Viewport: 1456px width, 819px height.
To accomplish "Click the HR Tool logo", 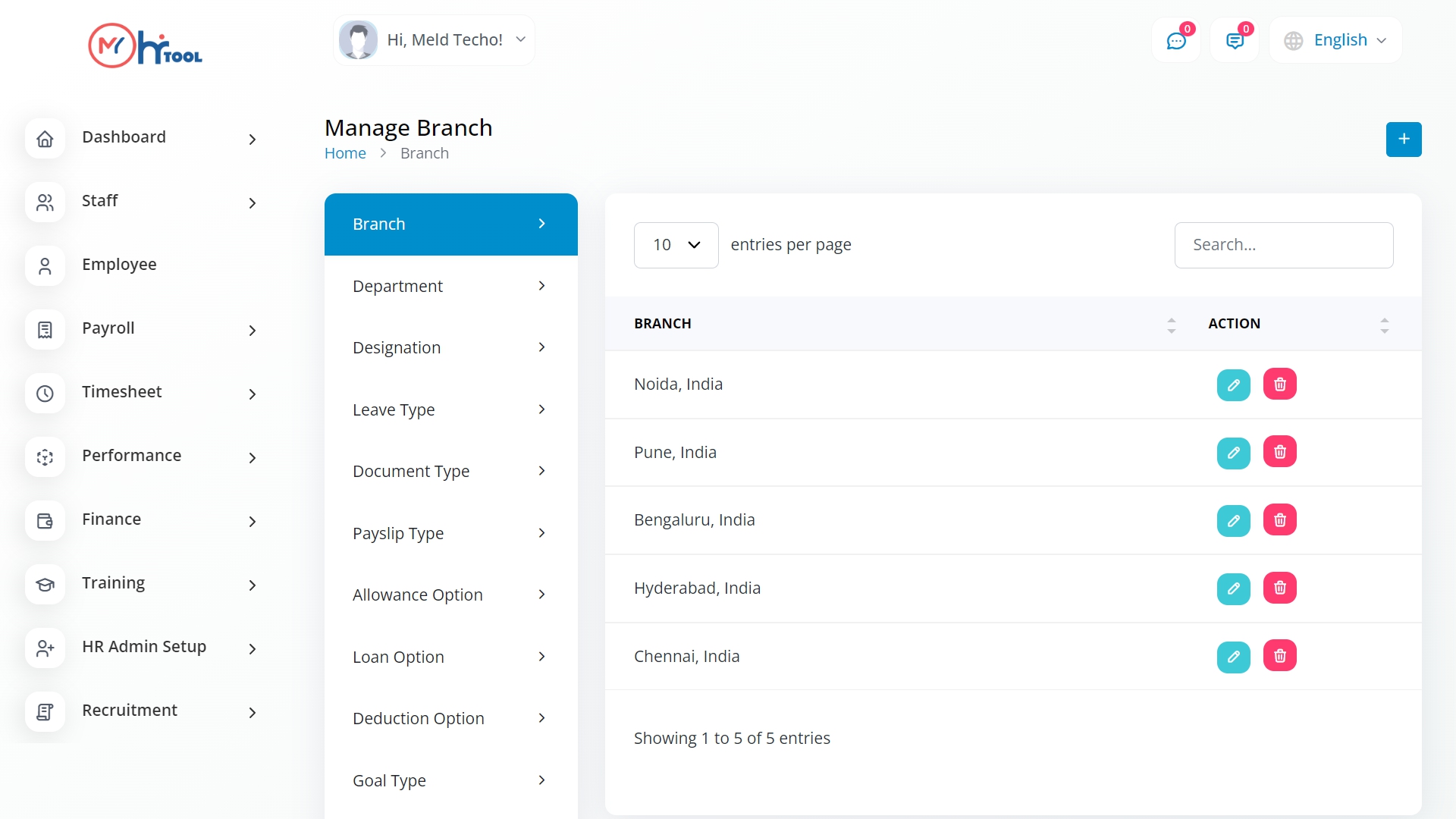I will tap(144, 45).
